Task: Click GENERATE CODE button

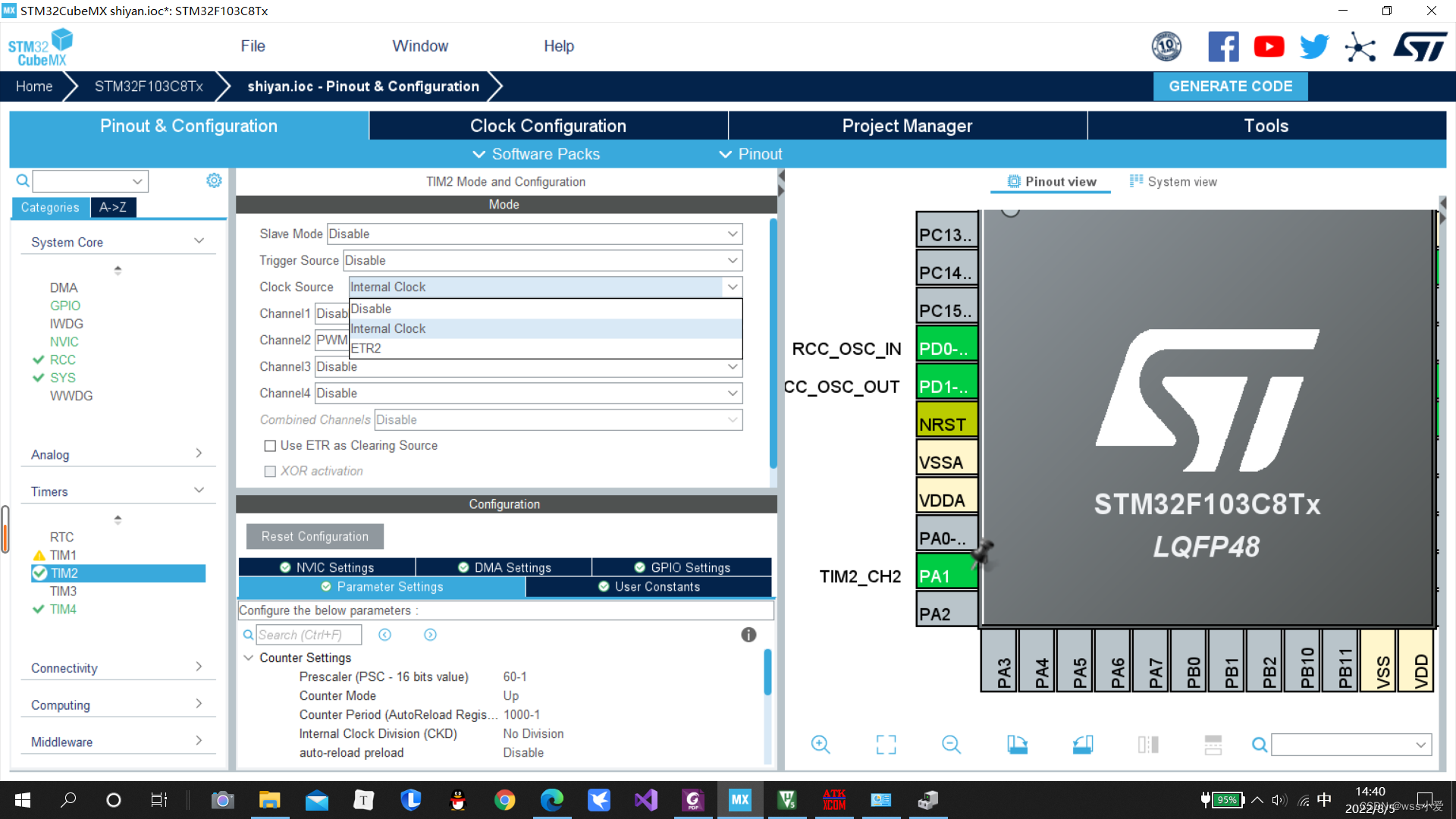Action: click(1230, 86)
